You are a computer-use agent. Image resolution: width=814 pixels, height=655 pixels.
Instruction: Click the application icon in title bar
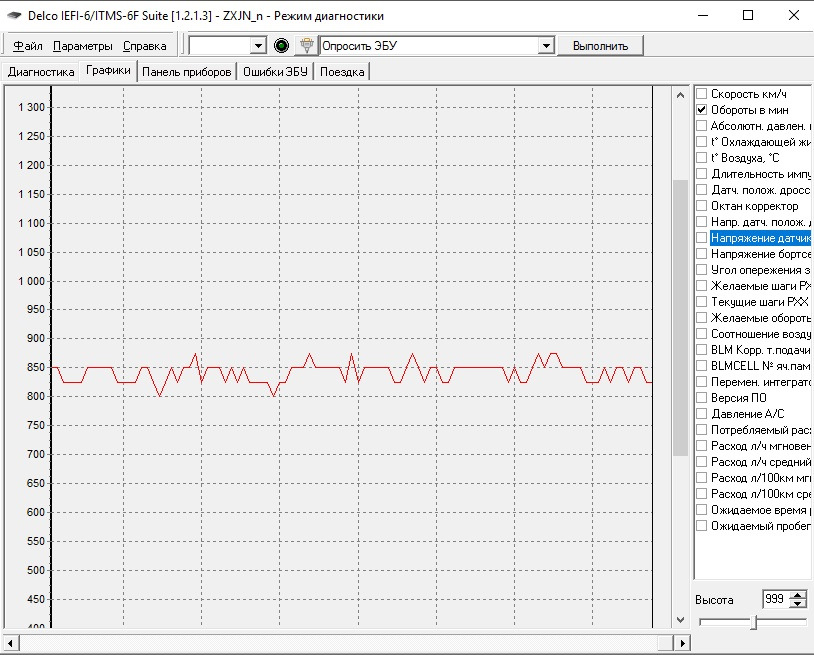pos(14,16)
